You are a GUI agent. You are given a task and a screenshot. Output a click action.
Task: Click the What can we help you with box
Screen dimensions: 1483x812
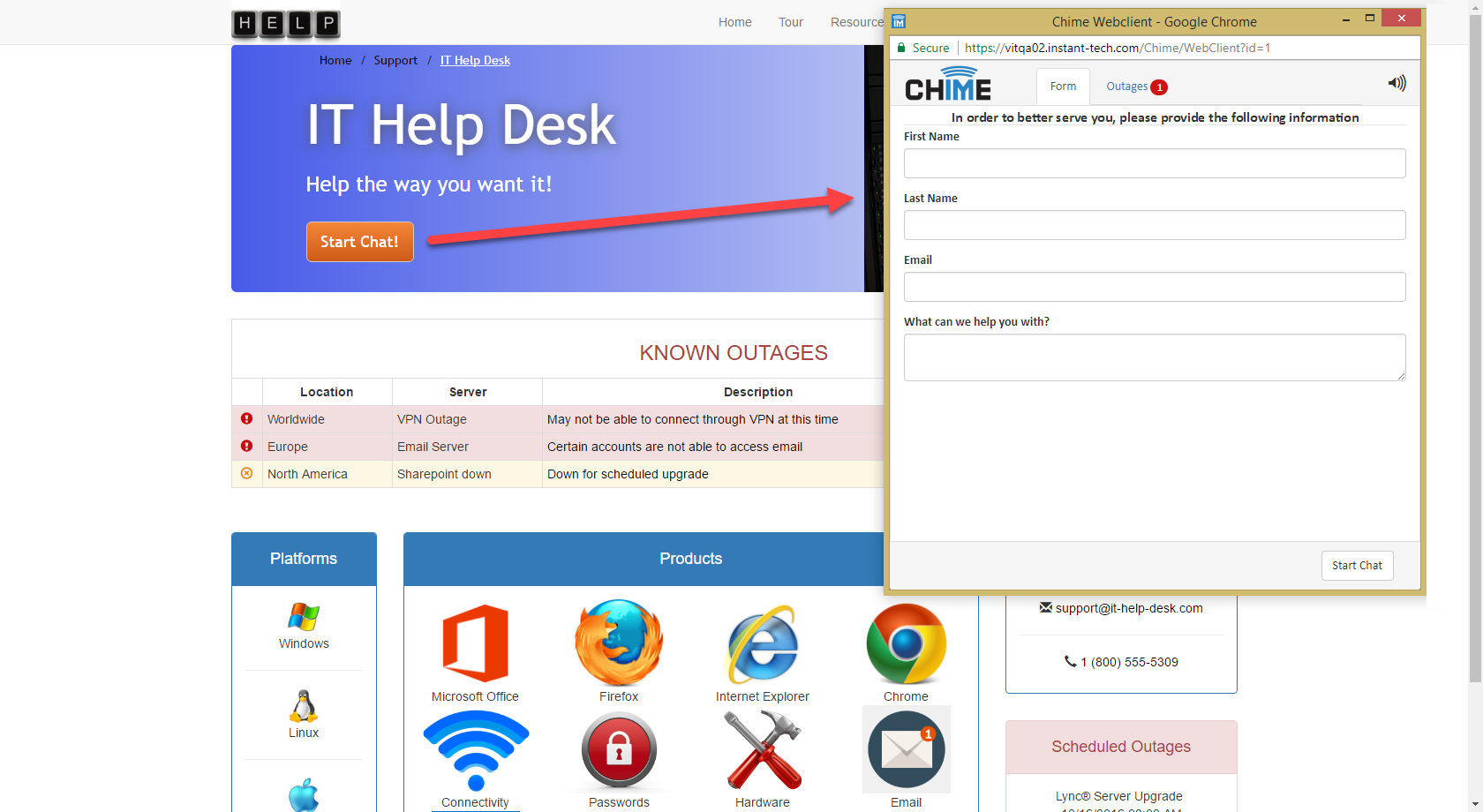1155,357
